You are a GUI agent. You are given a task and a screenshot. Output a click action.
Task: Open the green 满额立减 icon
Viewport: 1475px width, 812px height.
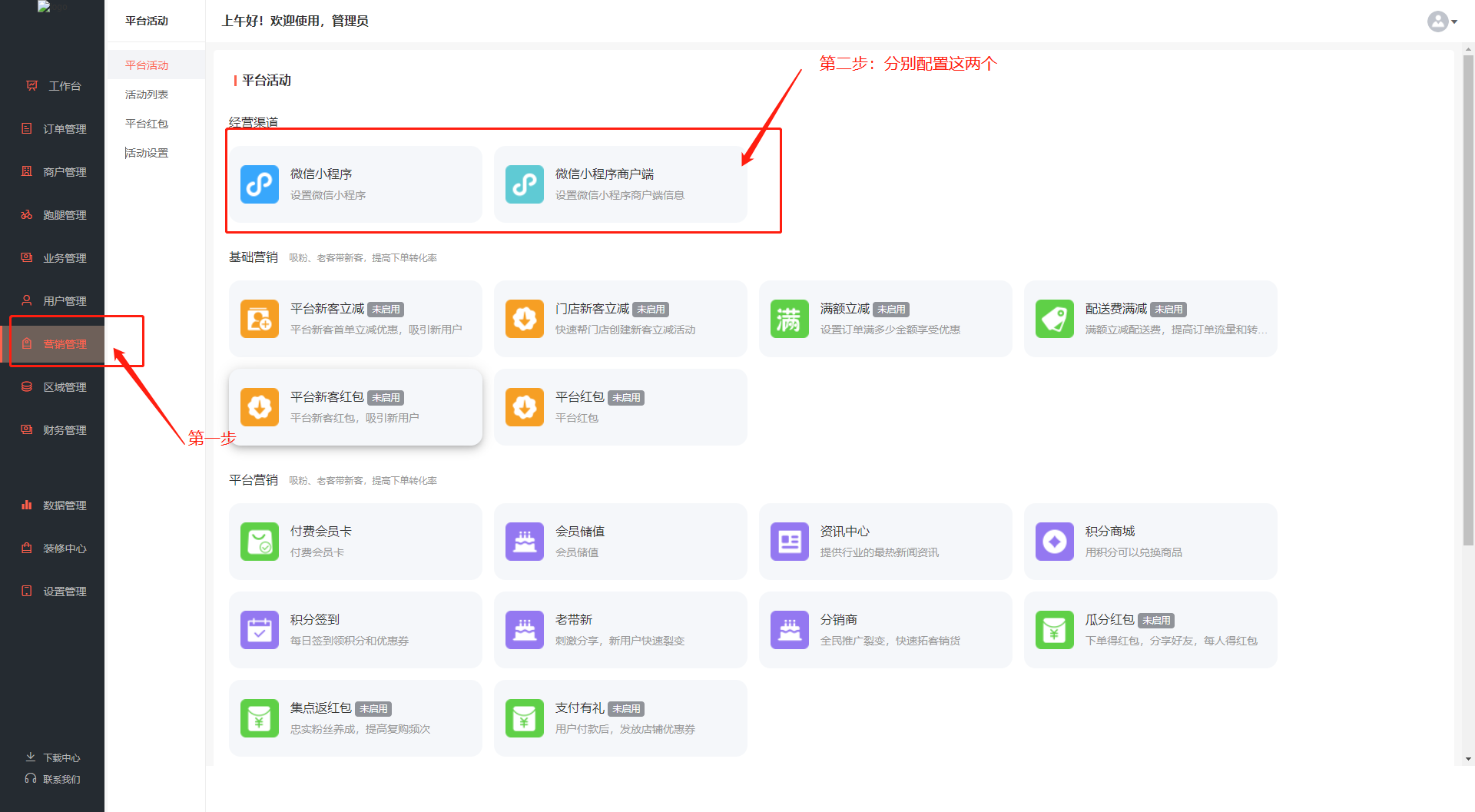(789, 319)
